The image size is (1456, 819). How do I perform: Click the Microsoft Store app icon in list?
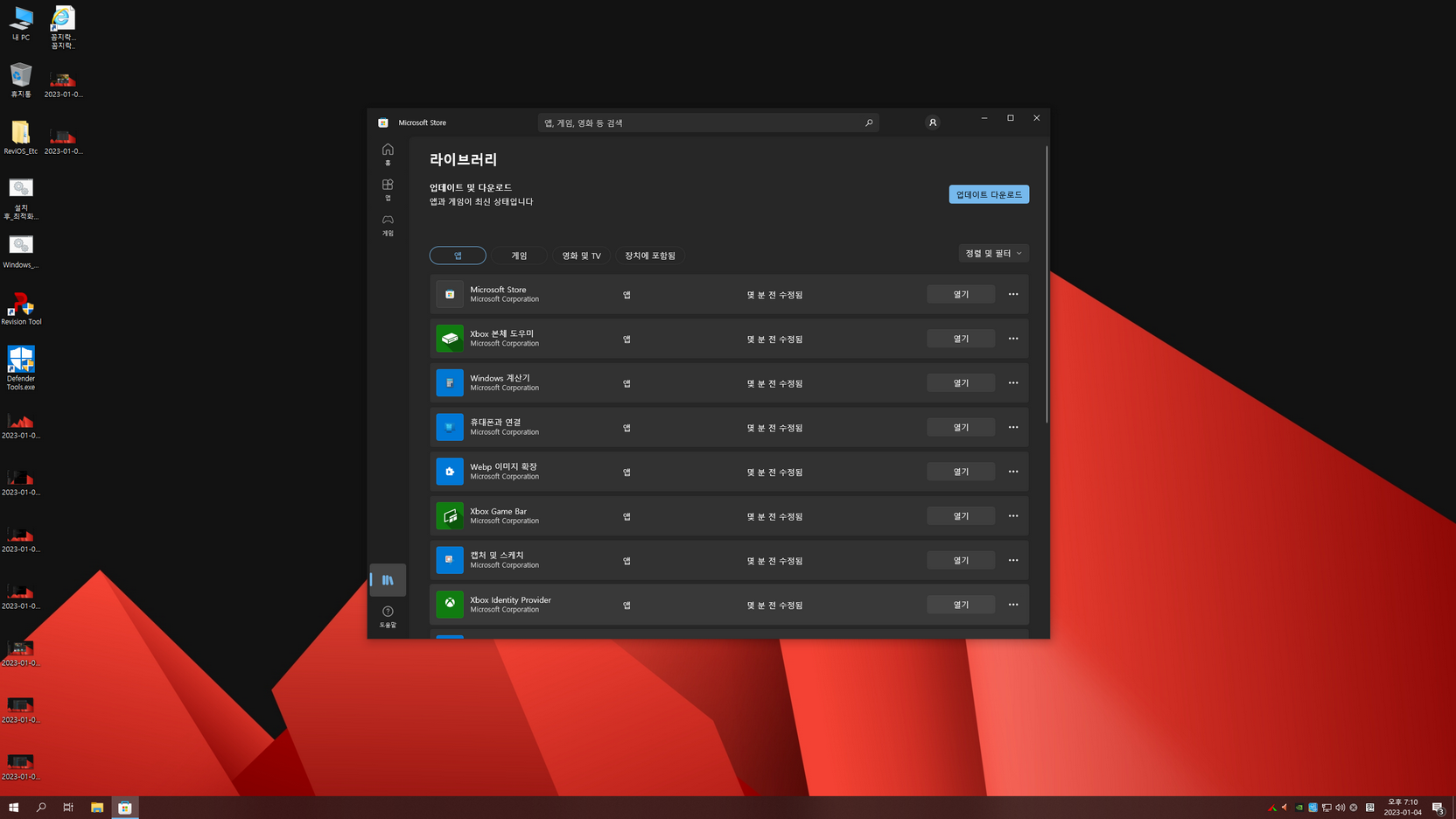[450, 295]
